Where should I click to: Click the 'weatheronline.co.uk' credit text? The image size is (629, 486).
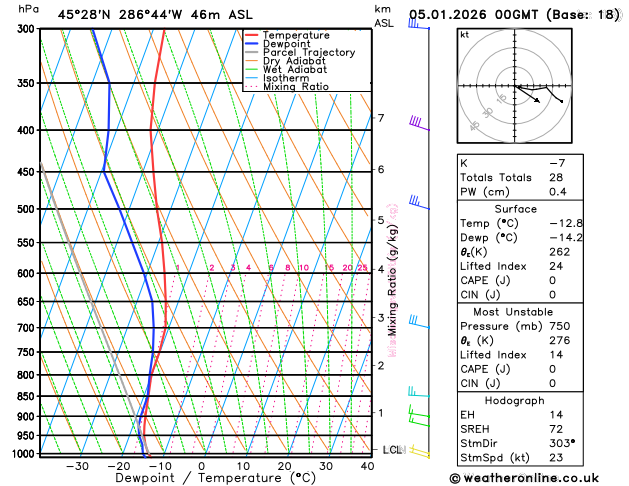click(531, 478)
